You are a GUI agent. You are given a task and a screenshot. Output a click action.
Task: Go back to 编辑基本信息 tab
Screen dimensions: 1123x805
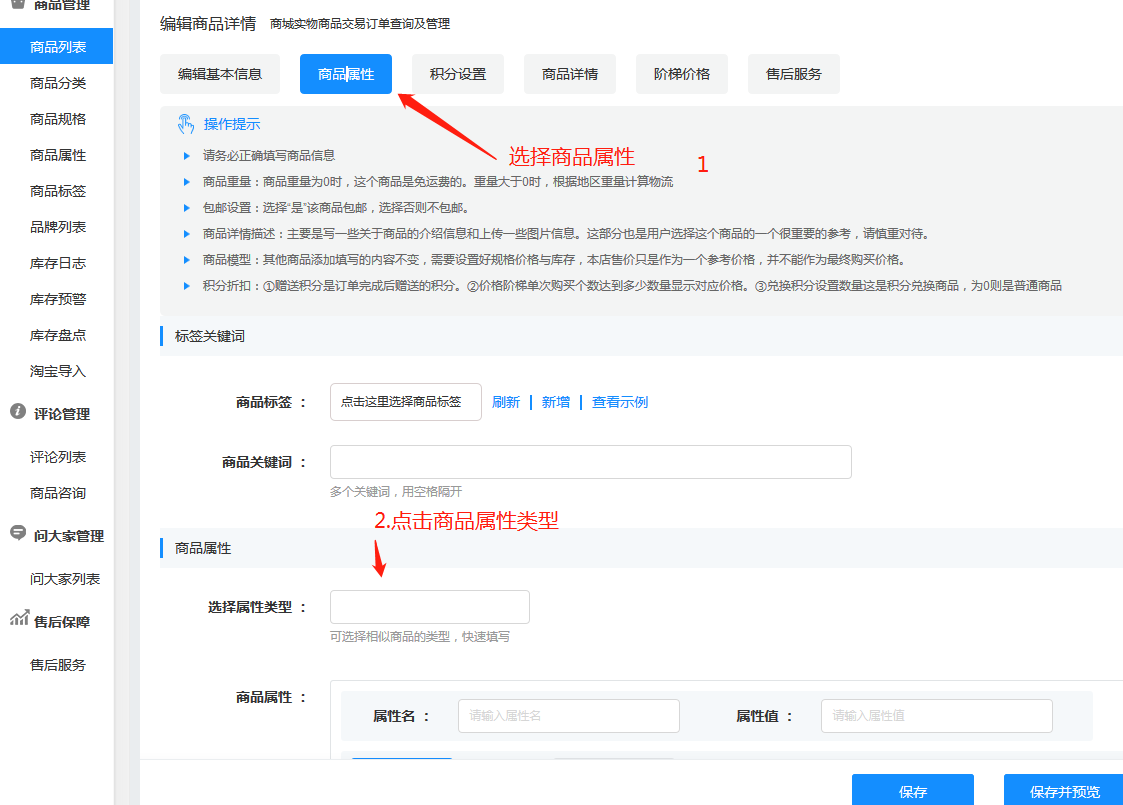[221, 73]
